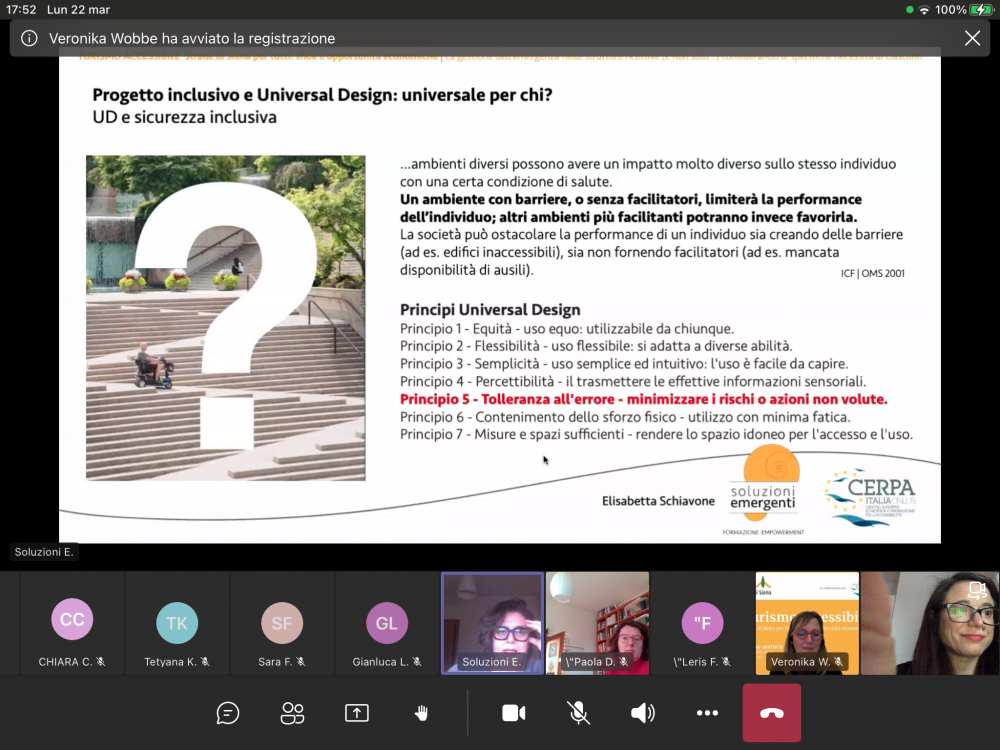Click the slide title about Universal Design
The width and height of the screenshot is (1000, 750).
click(322, 95)
